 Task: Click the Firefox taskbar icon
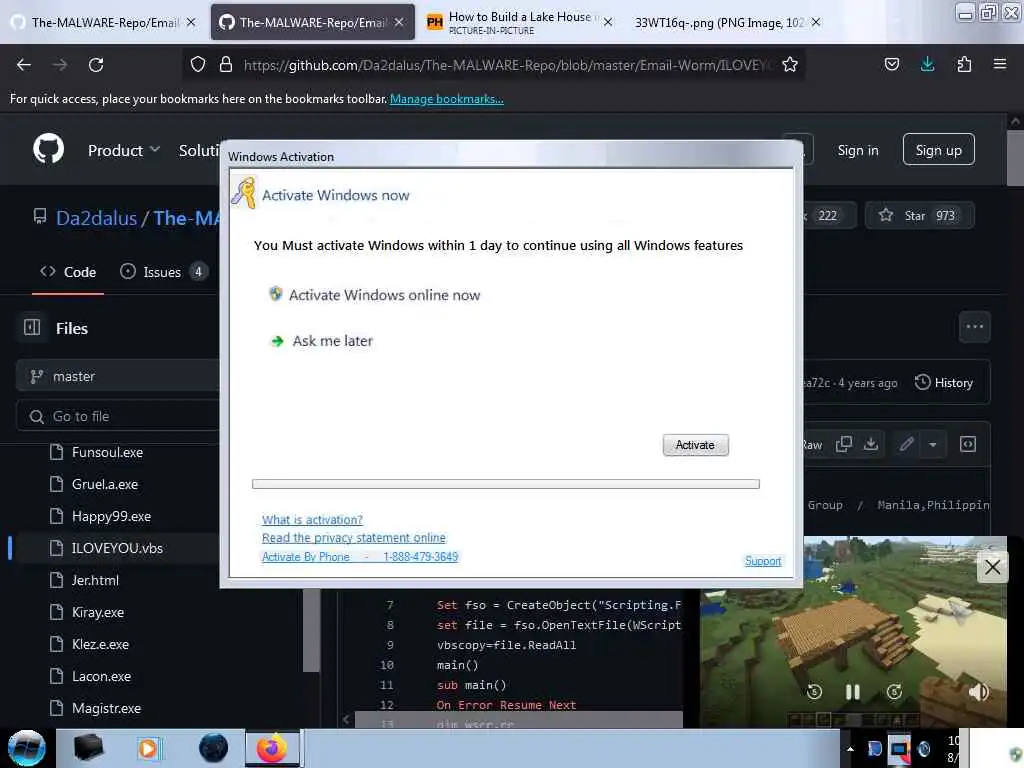click(272, 748)
